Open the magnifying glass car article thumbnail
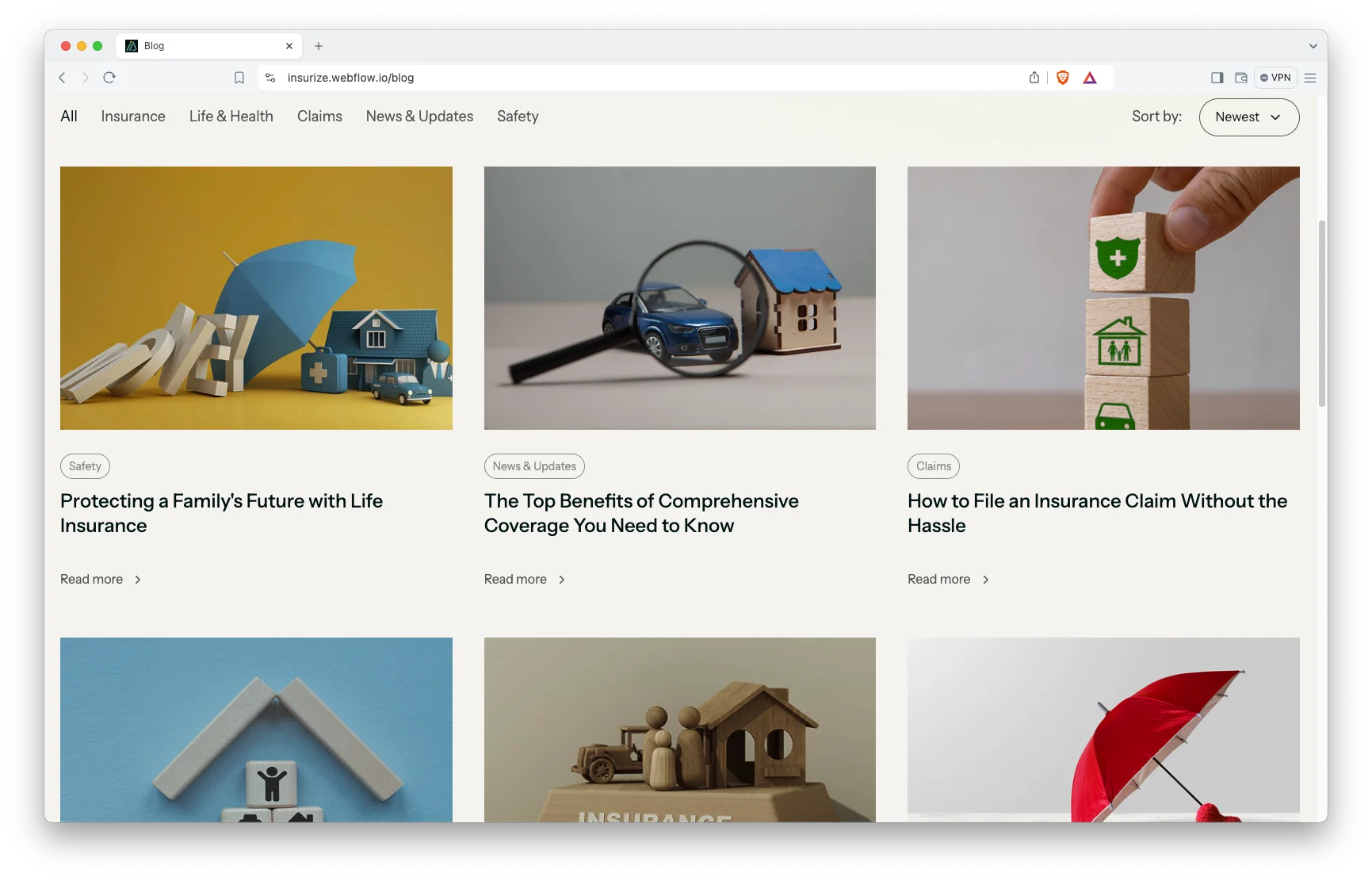The height and width of the screenshot is (881, 1372). 679,298
